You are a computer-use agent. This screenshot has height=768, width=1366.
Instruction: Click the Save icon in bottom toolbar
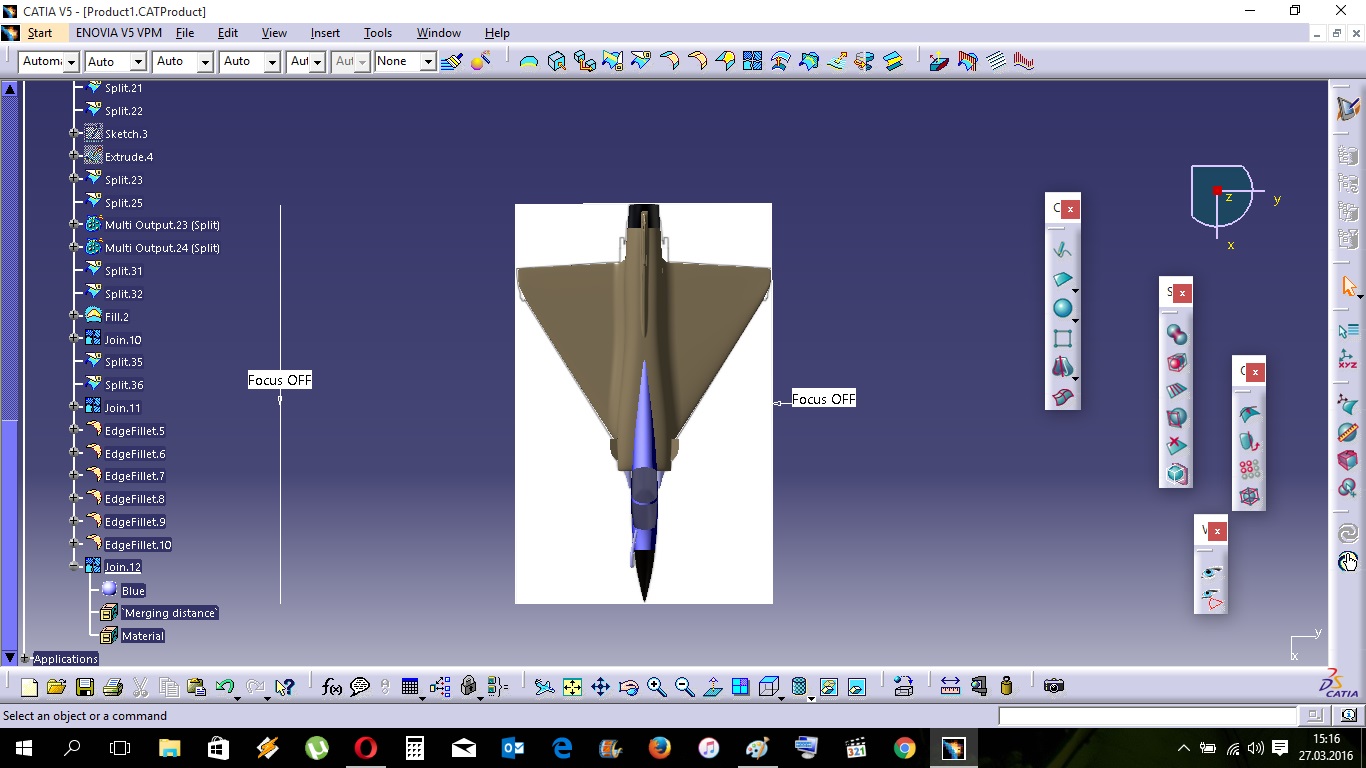[x=84, y=687]
